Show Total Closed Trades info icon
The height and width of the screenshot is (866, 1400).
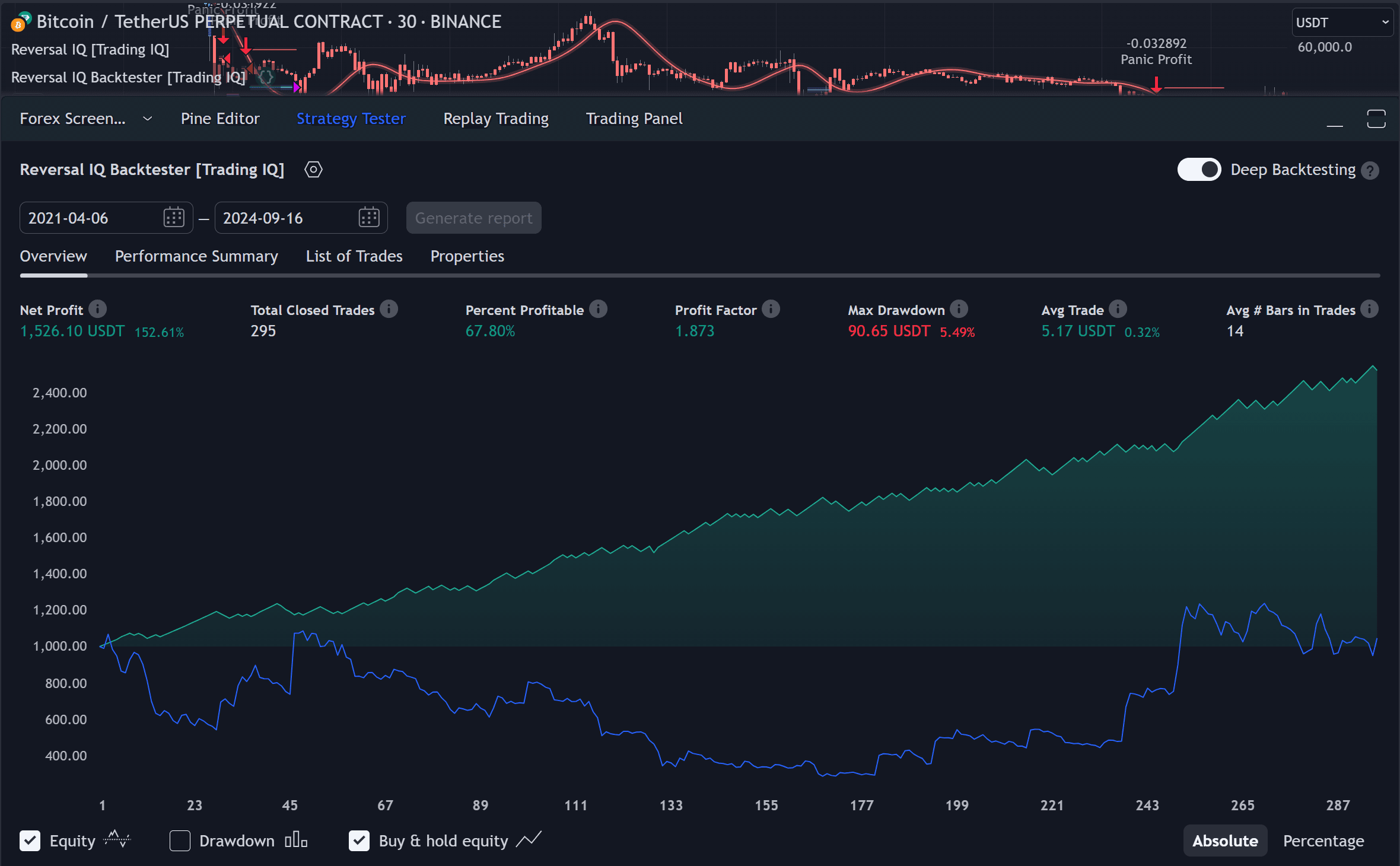389,309
